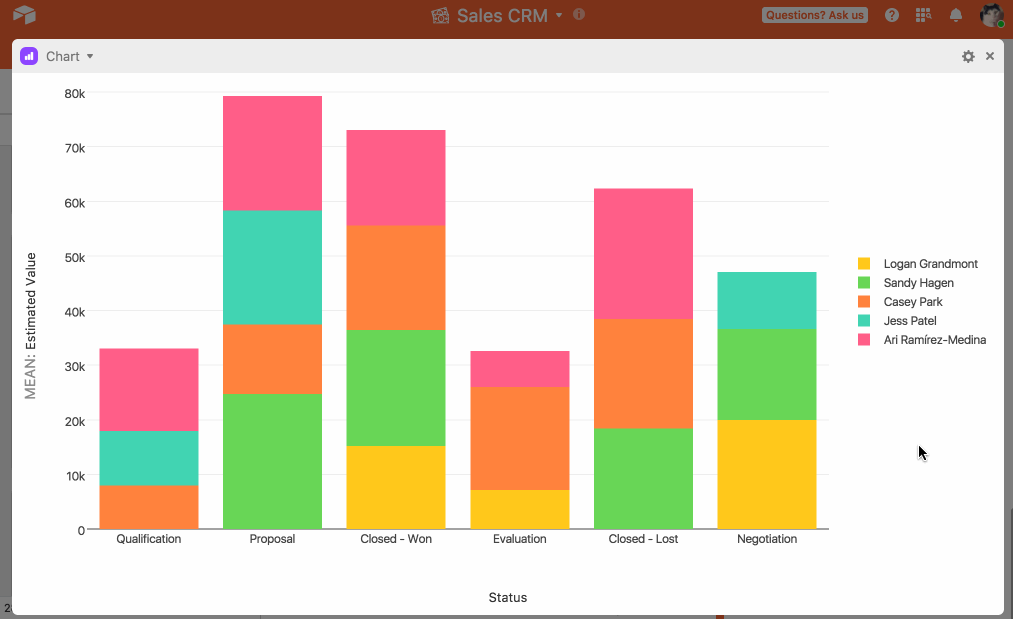The height and width of the screenshot is (619, 1013).
Task: Close the Chart panel
Action: (990, 56)
